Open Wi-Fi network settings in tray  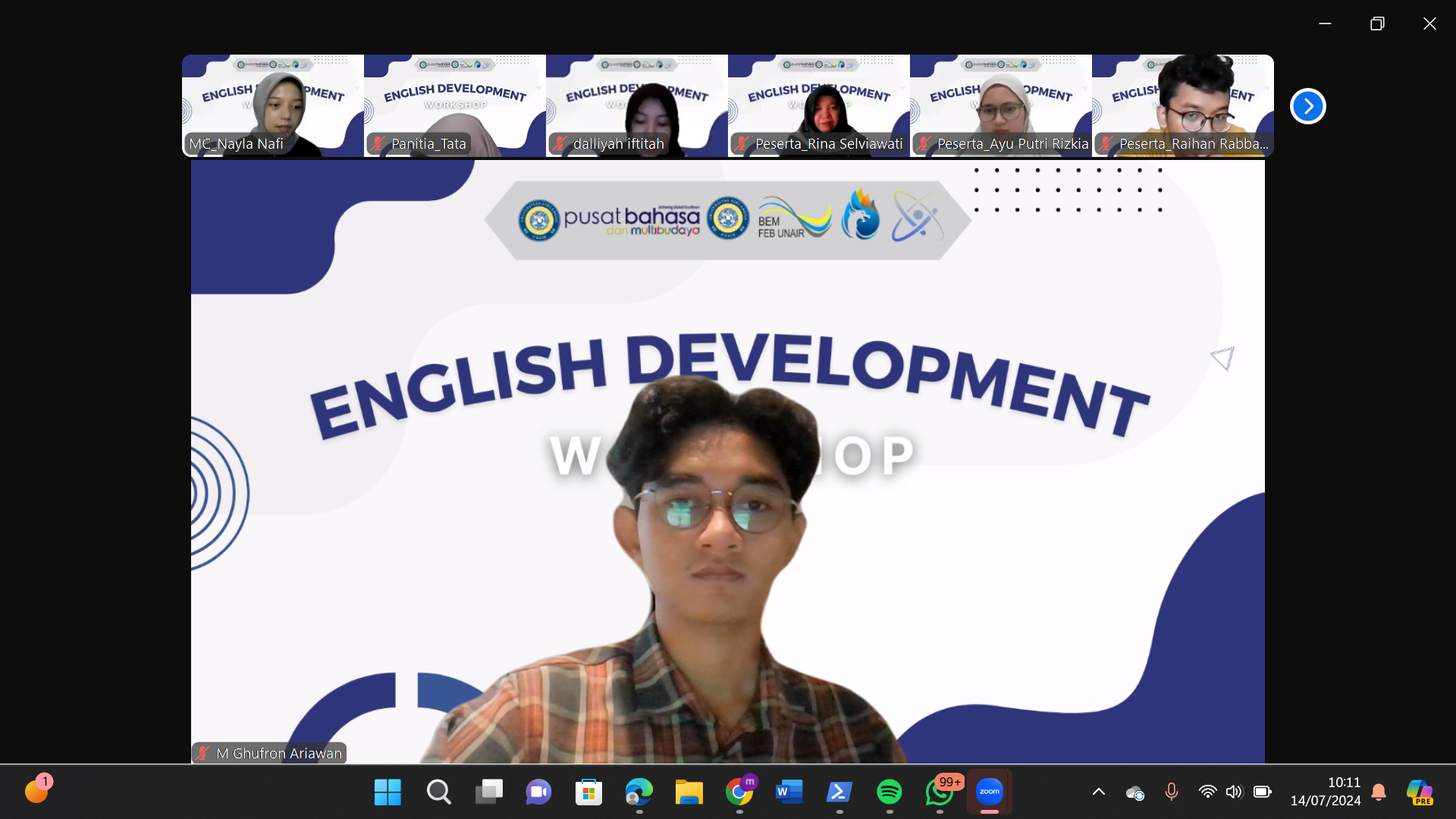[1207, 792]
